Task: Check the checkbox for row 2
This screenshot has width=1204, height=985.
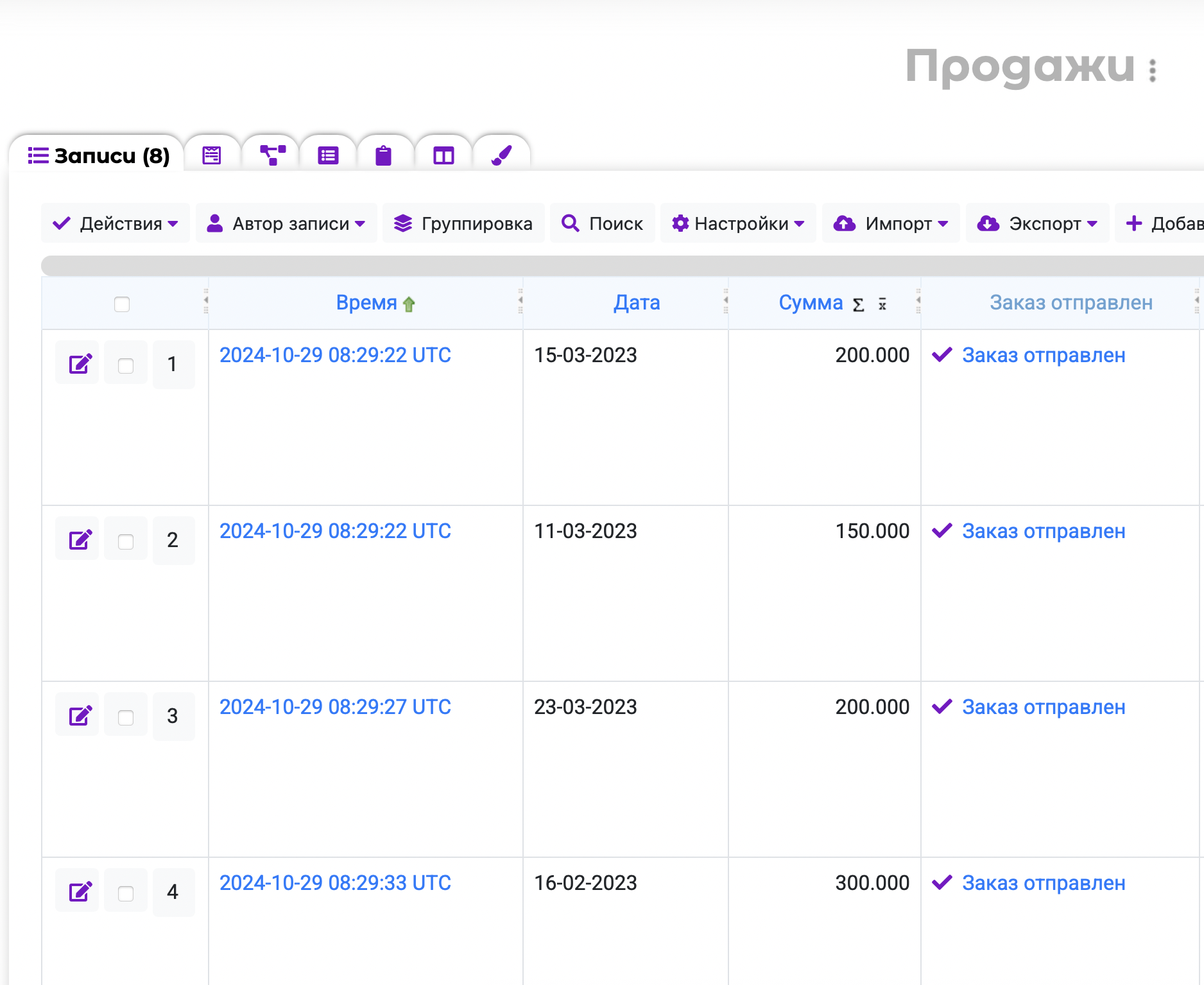Action: [x=126, y=541]
